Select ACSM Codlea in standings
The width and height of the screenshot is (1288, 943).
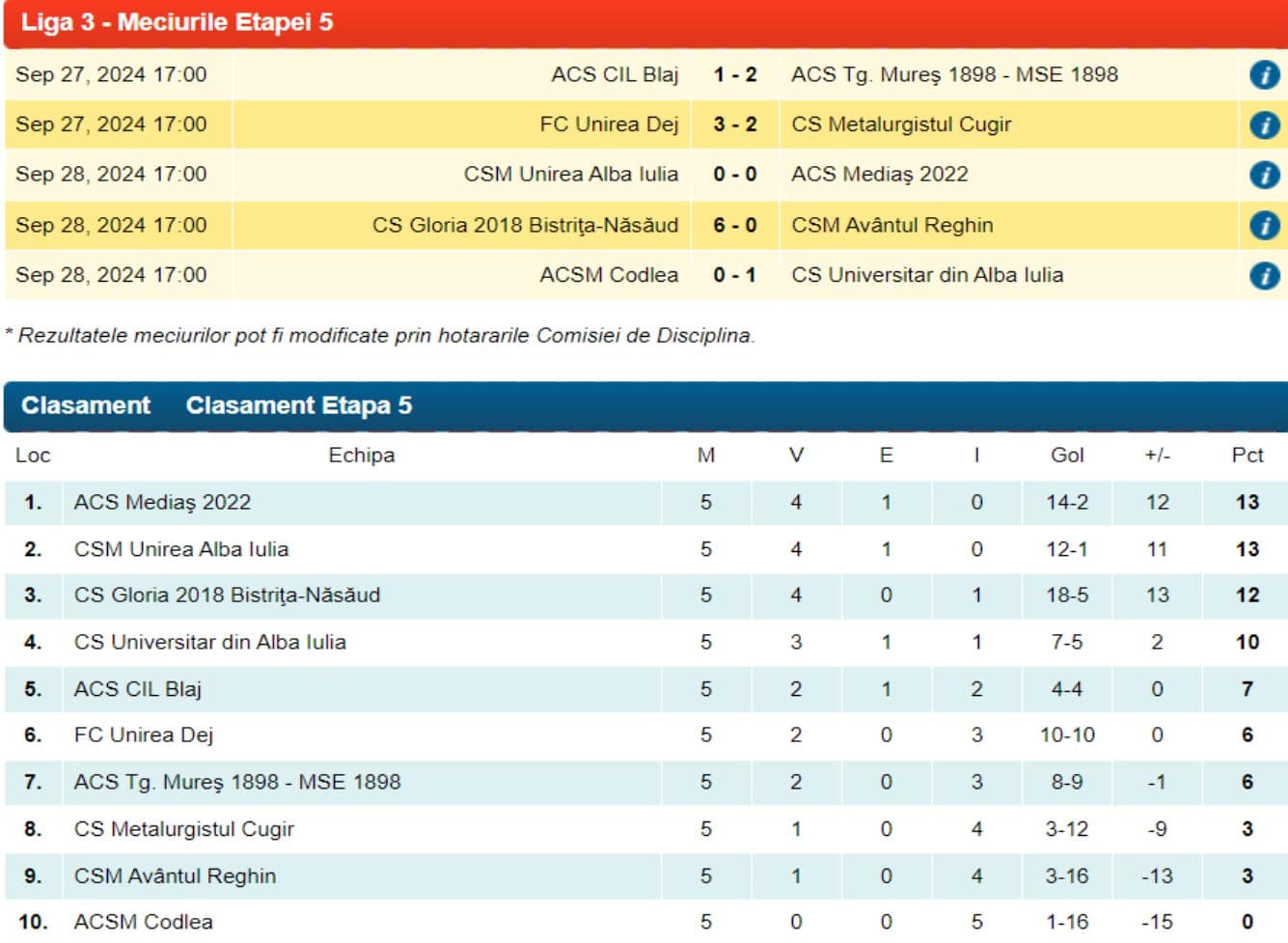(143, 922)
